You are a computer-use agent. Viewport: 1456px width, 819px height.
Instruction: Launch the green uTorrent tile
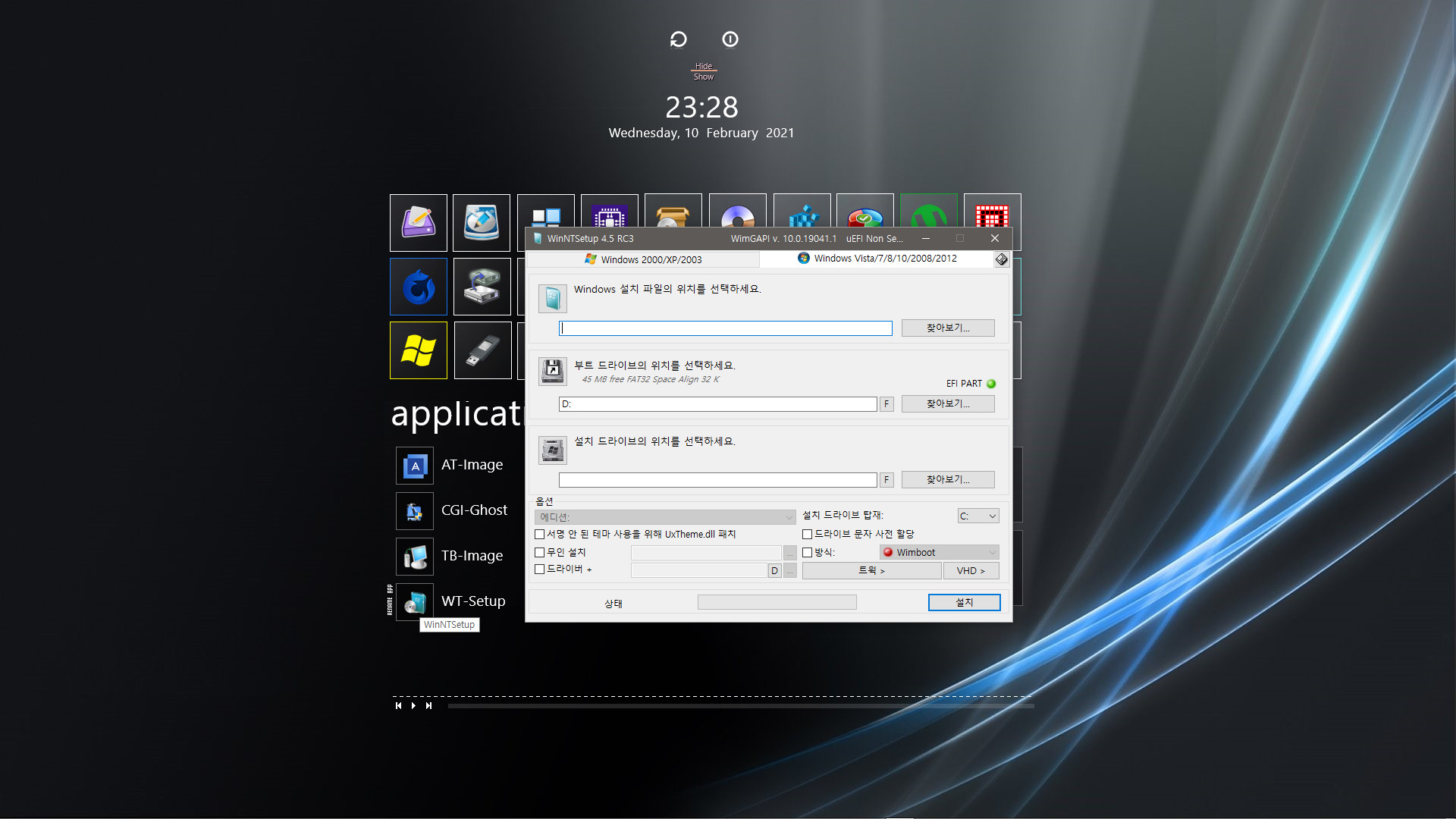929,211
